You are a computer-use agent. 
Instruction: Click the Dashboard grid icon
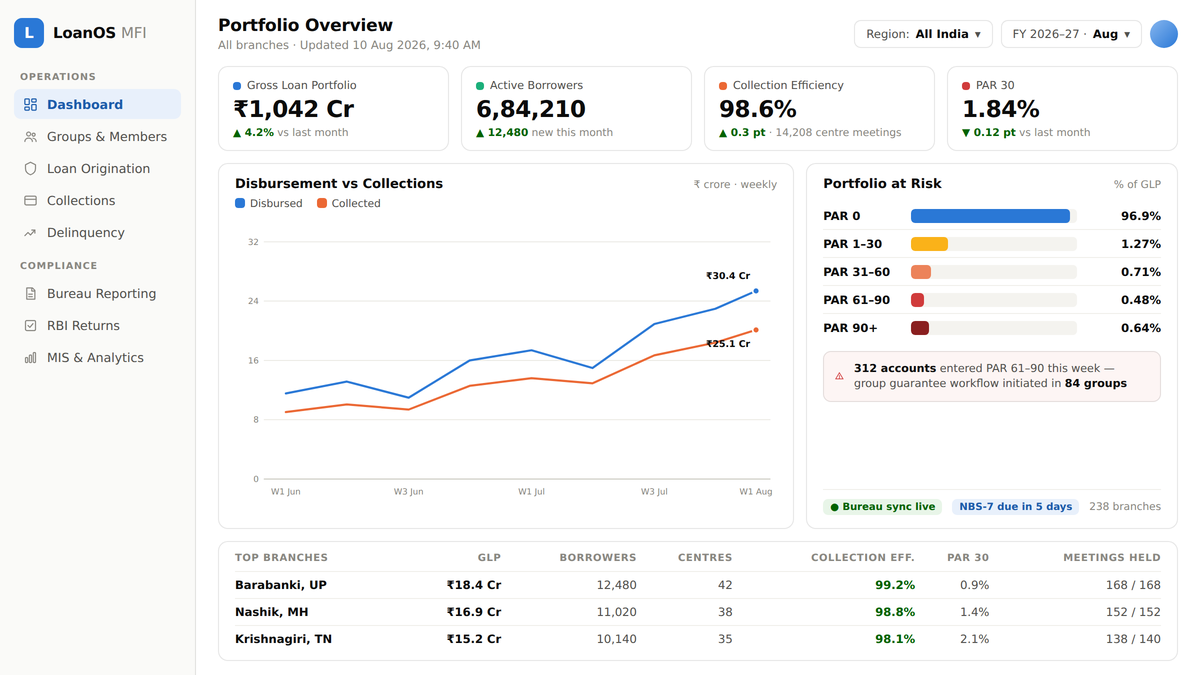click(30, 105)
